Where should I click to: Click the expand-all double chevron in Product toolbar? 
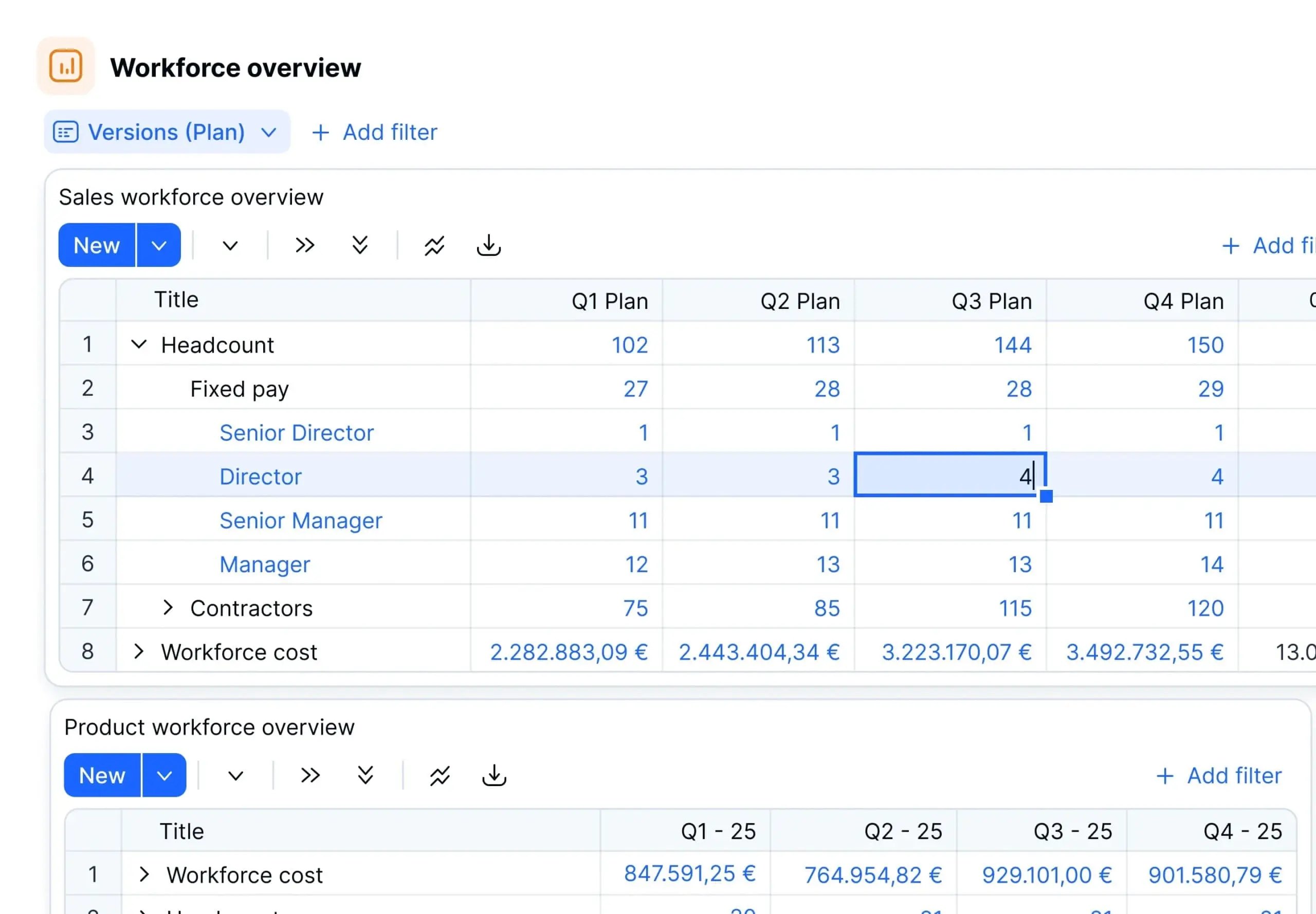(365, 775)
